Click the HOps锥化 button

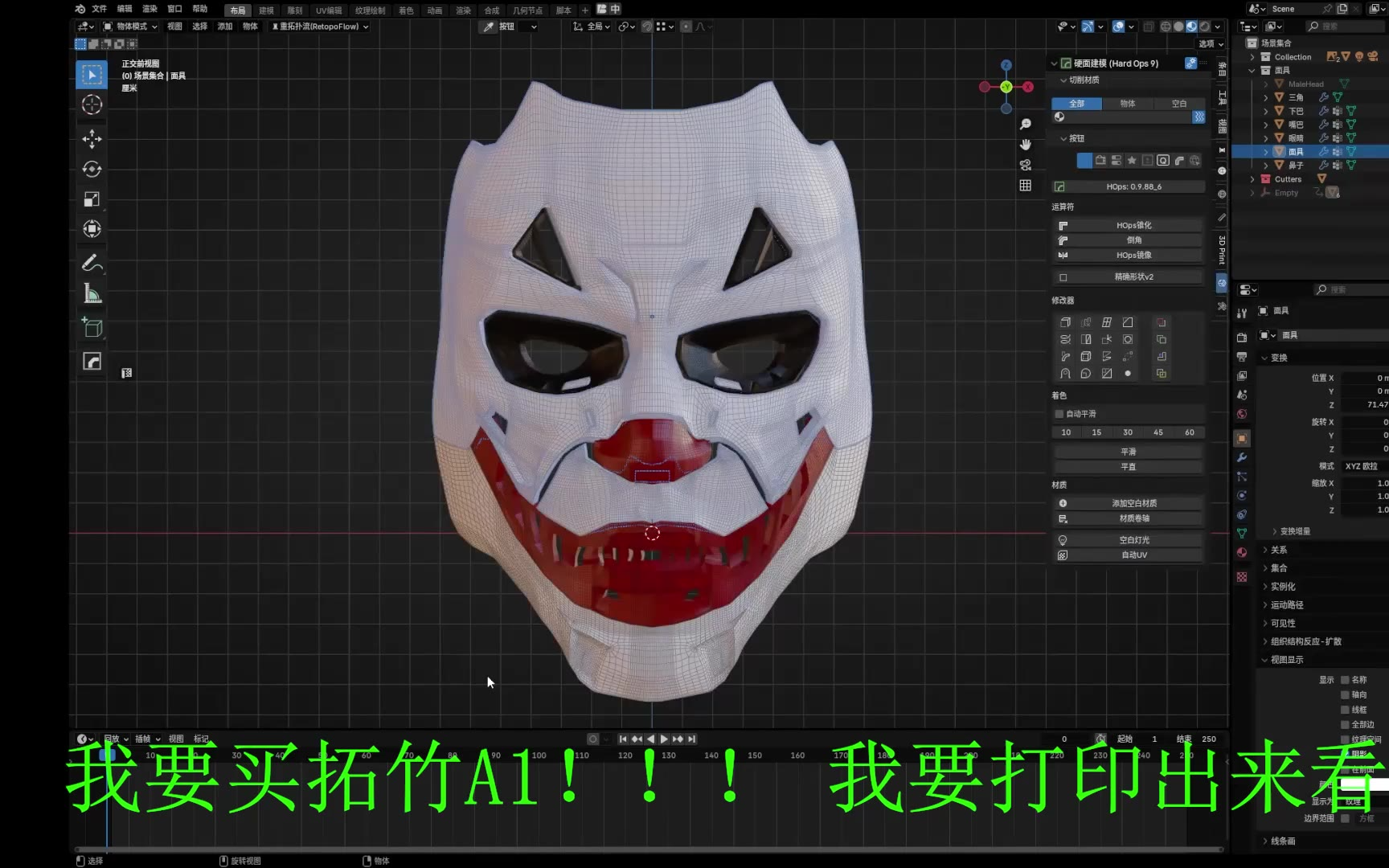click(x=1129, y=226)
